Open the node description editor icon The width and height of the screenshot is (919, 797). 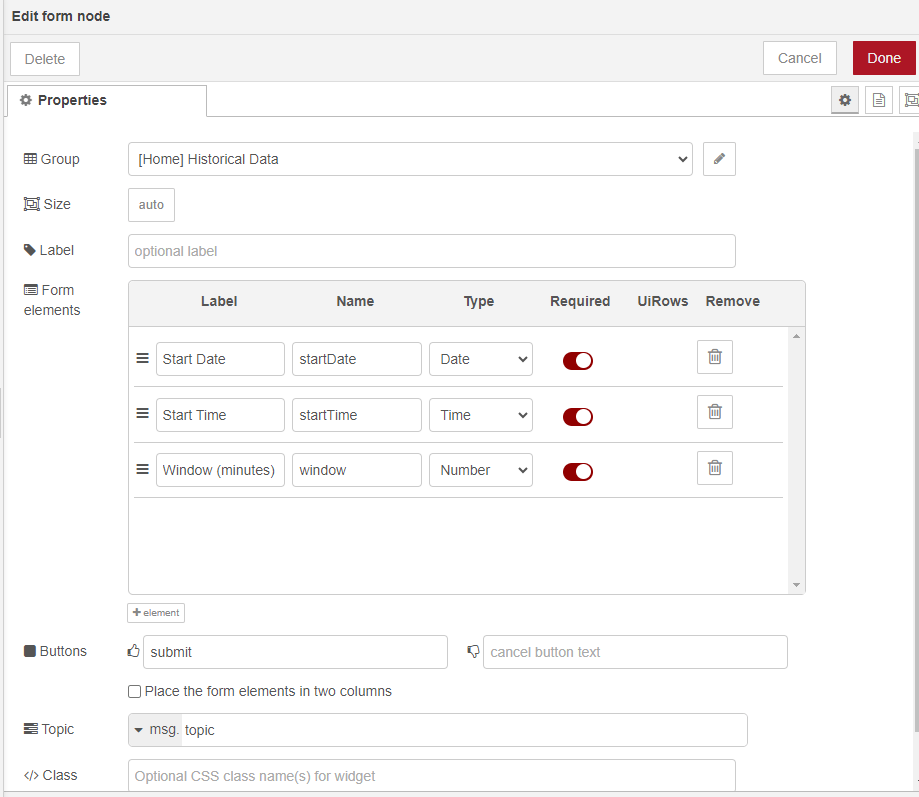click(x=878, y=100)
